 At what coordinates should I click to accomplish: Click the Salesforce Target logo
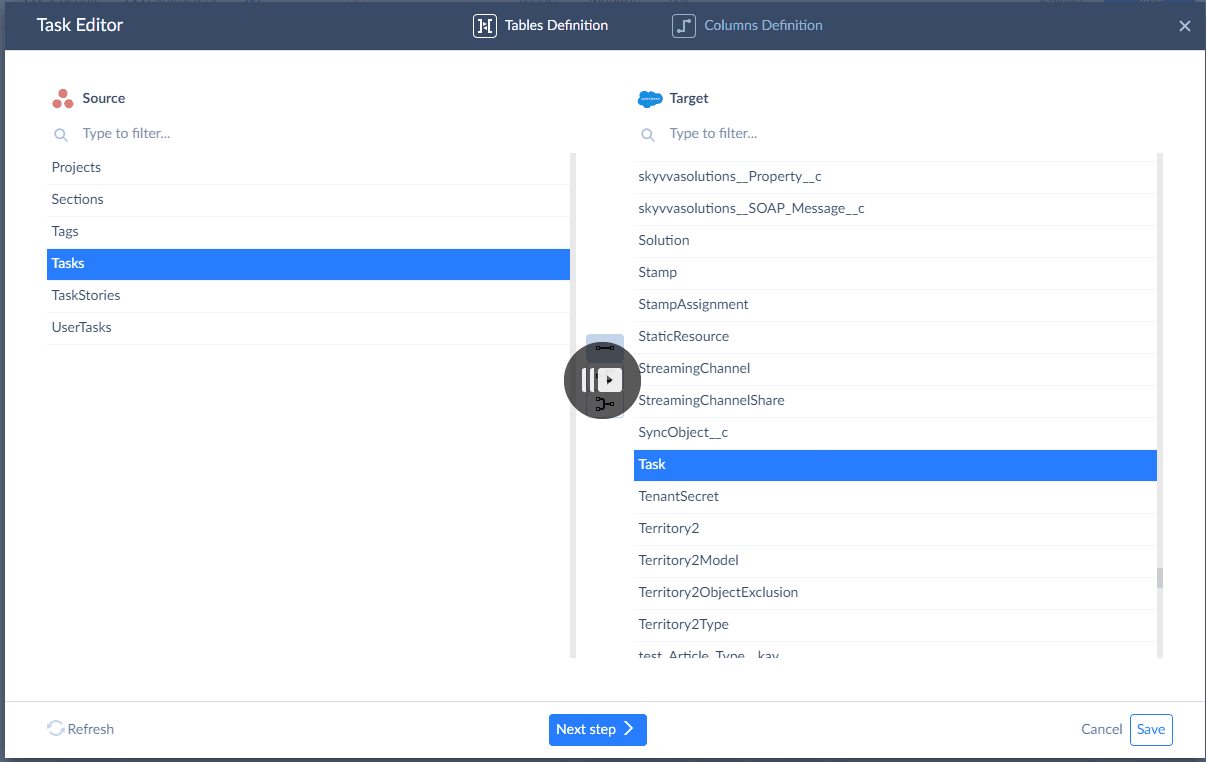click(x=650, y=99)
